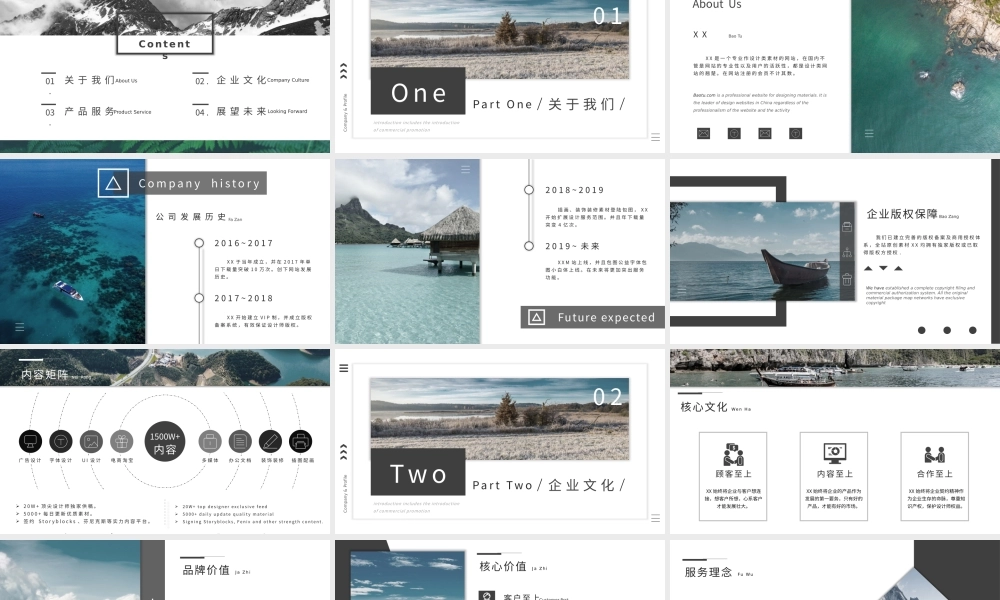
Task: Click hamburger icon on the About Us sea photo
Action: click(869, 133)
